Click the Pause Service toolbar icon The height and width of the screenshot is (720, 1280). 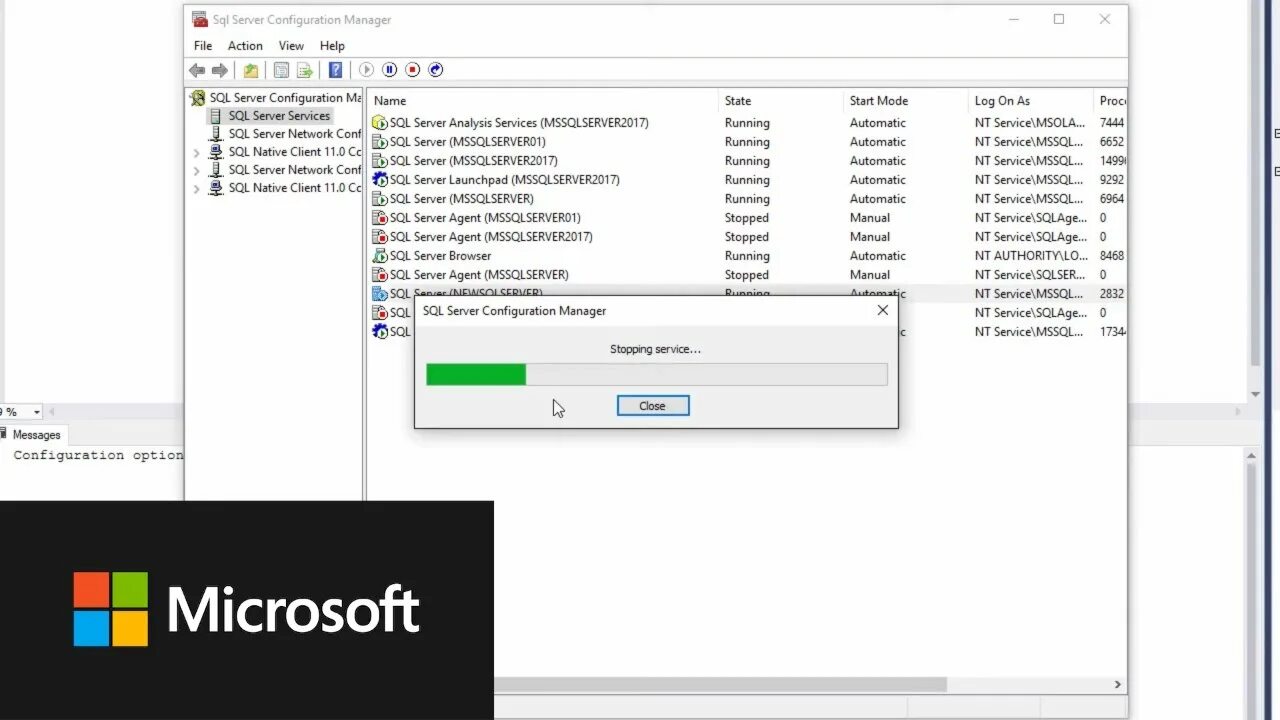click(389, 70)
